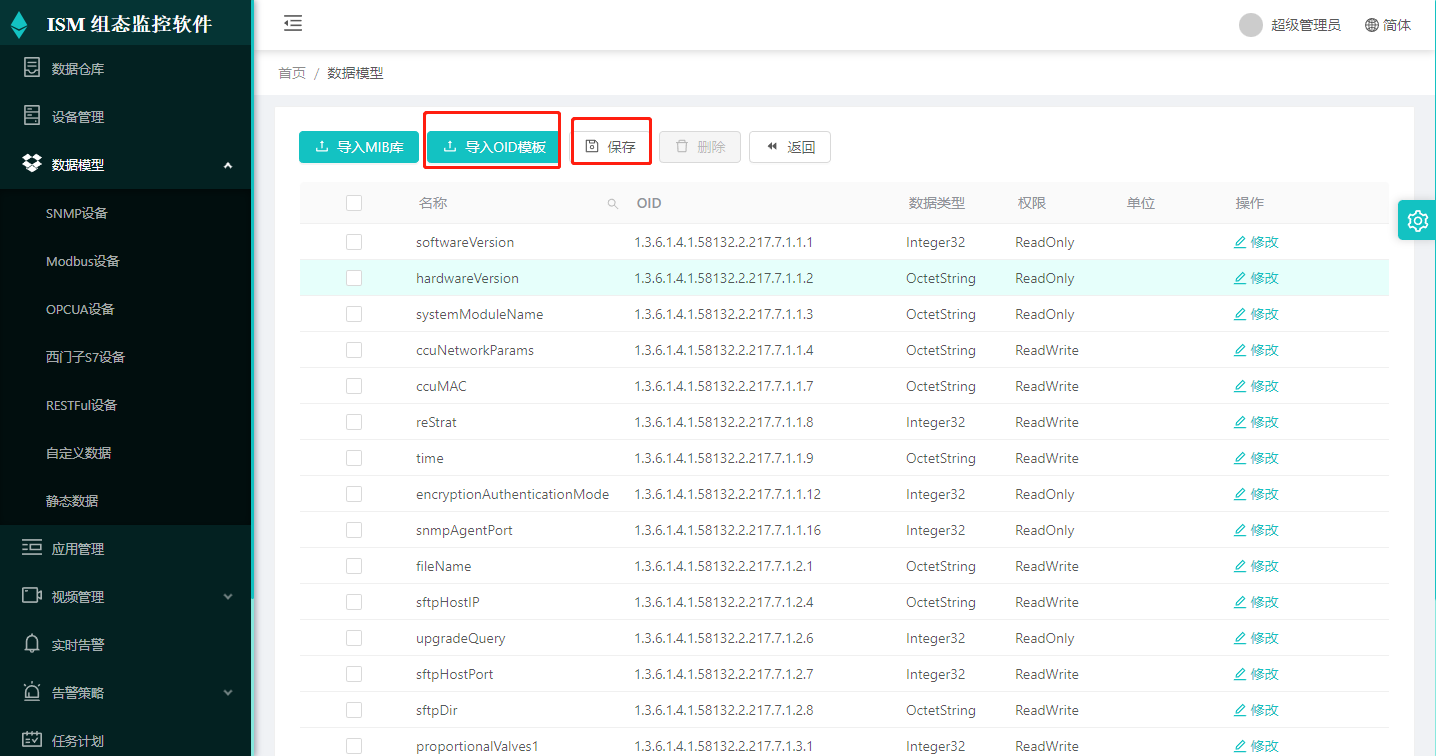1436x756 pixels.
Task: Open the Modbus设备 submenu item
Action: (x=83, y=261)
